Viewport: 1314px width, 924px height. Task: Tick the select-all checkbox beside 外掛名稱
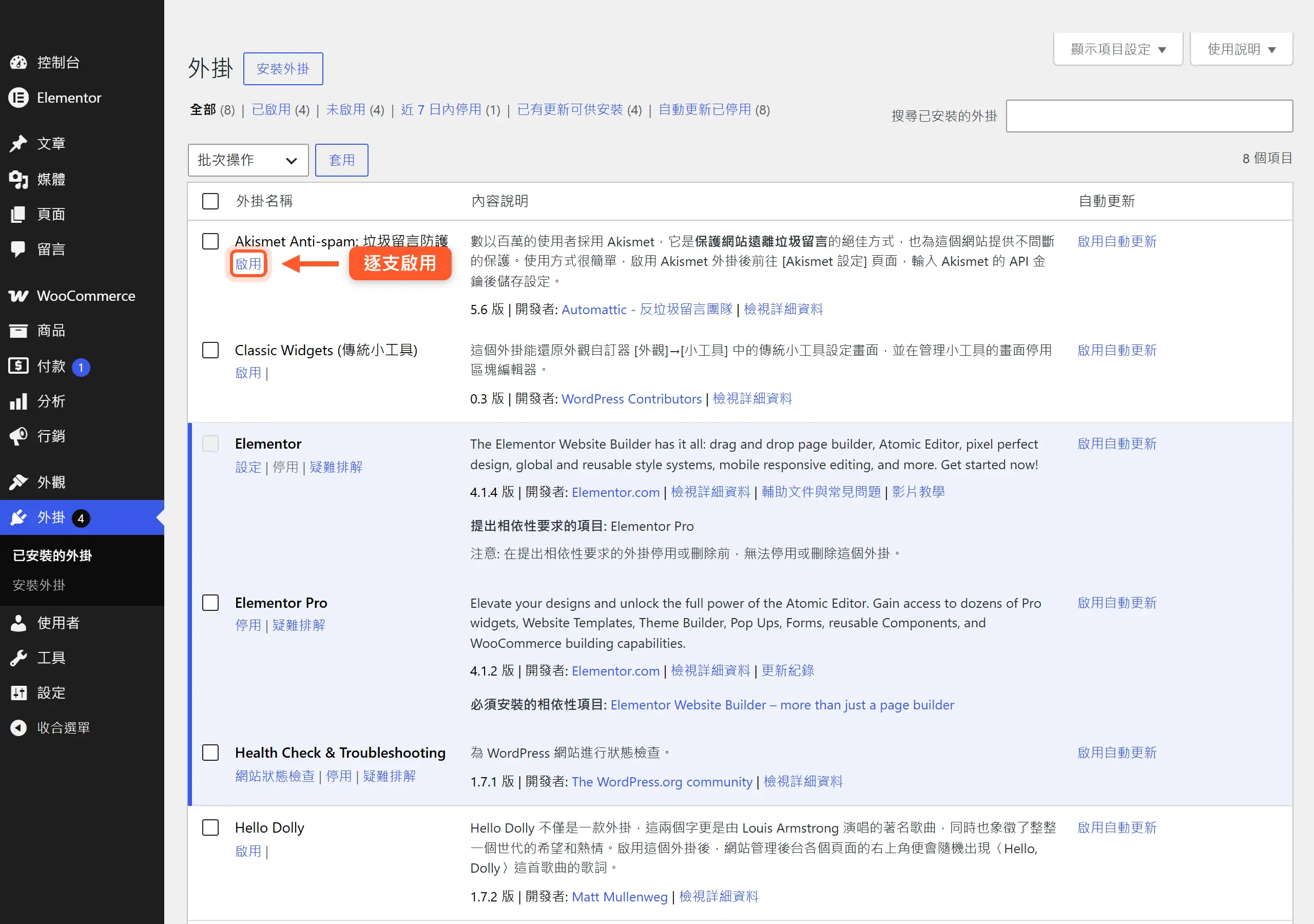[210, 201]
